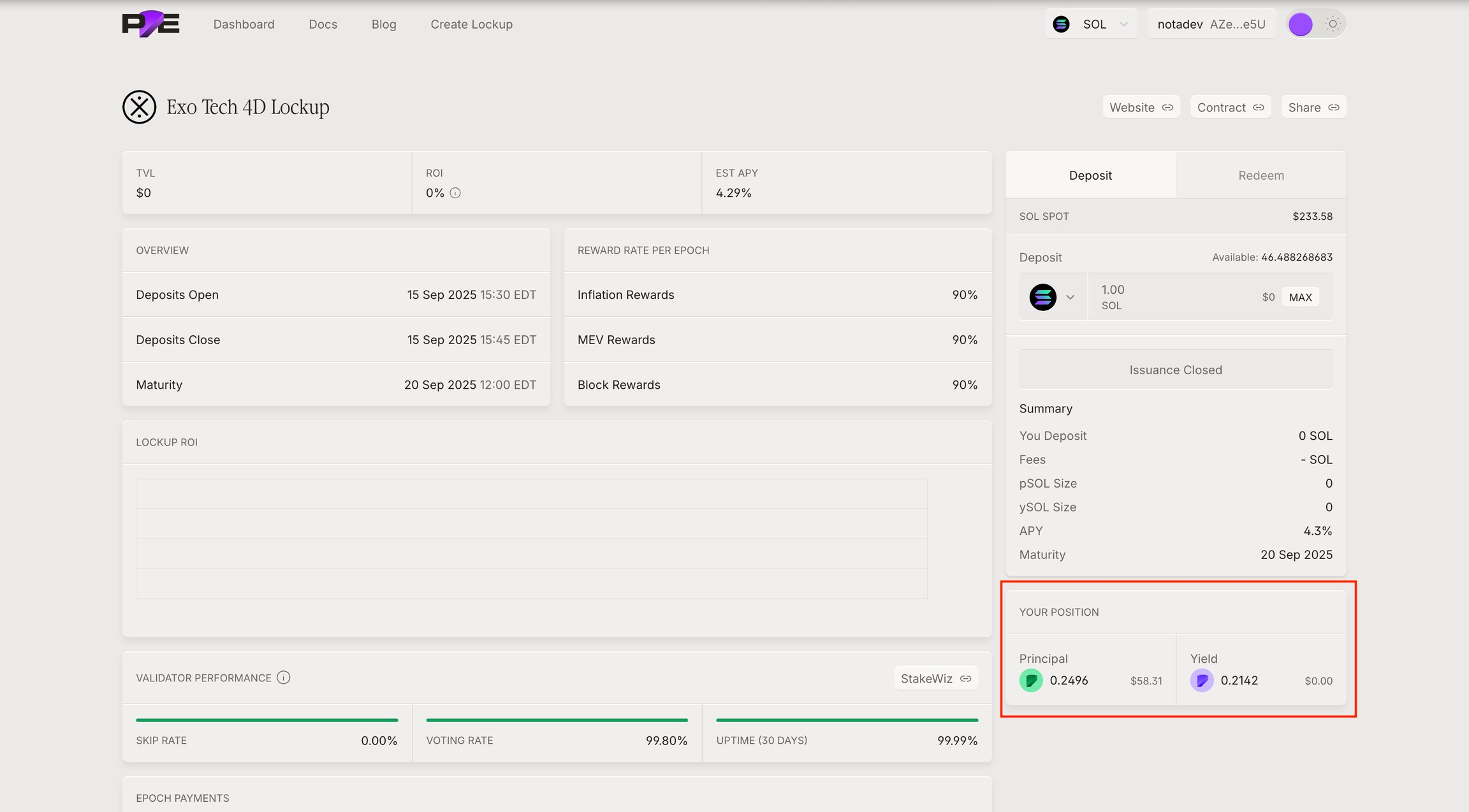1469x812 pixels.
Task: Click the Exo Tech circular X logo
Action: [x=139, y=107]
